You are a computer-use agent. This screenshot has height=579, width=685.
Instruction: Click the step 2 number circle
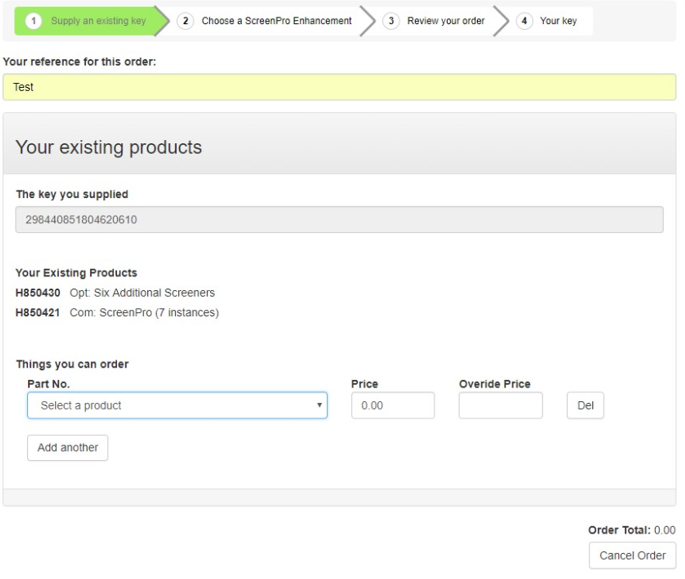click(x=186, y=21)
